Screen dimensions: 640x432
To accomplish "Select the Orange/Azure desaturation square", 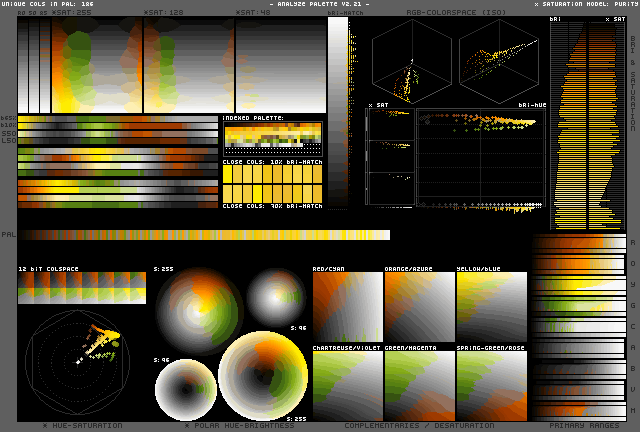I will coord(418,306).
